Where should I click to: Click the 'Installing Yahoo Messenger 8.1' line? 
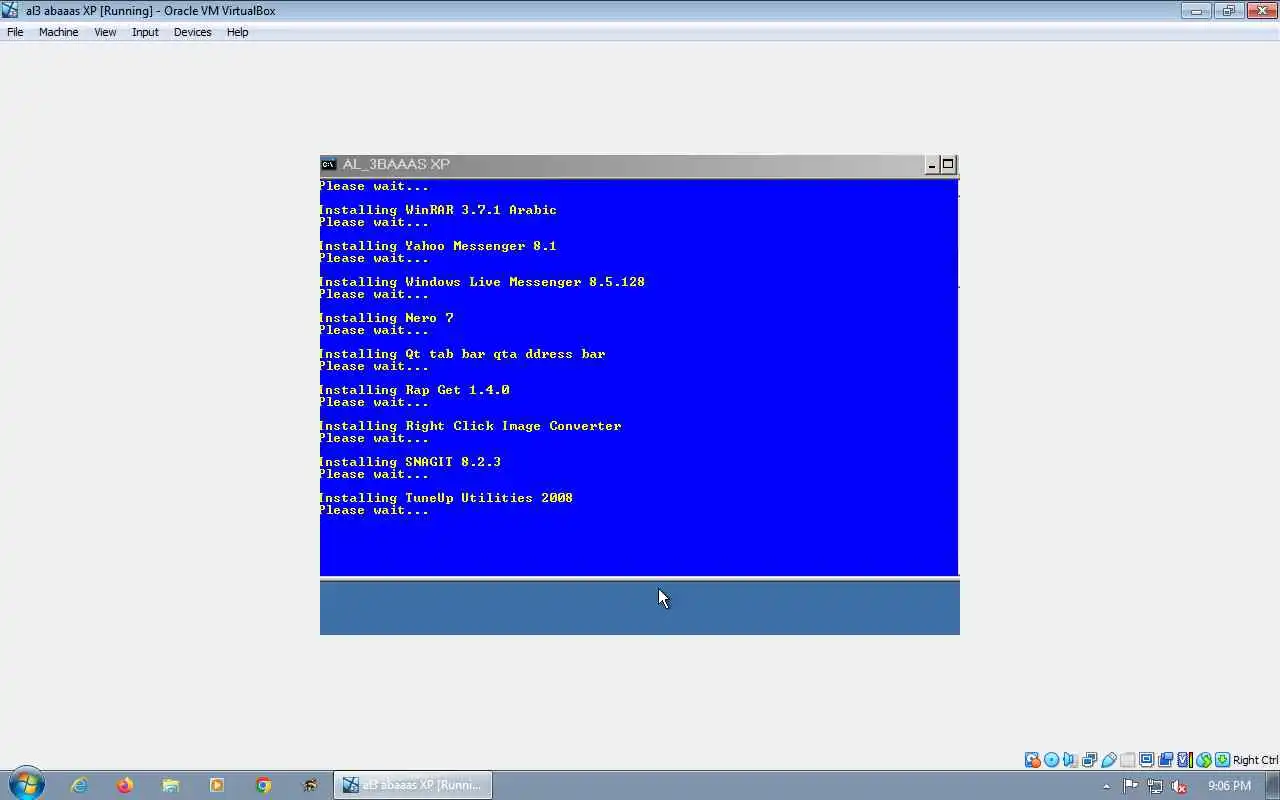pyautogui.click(x=438, y=246)
